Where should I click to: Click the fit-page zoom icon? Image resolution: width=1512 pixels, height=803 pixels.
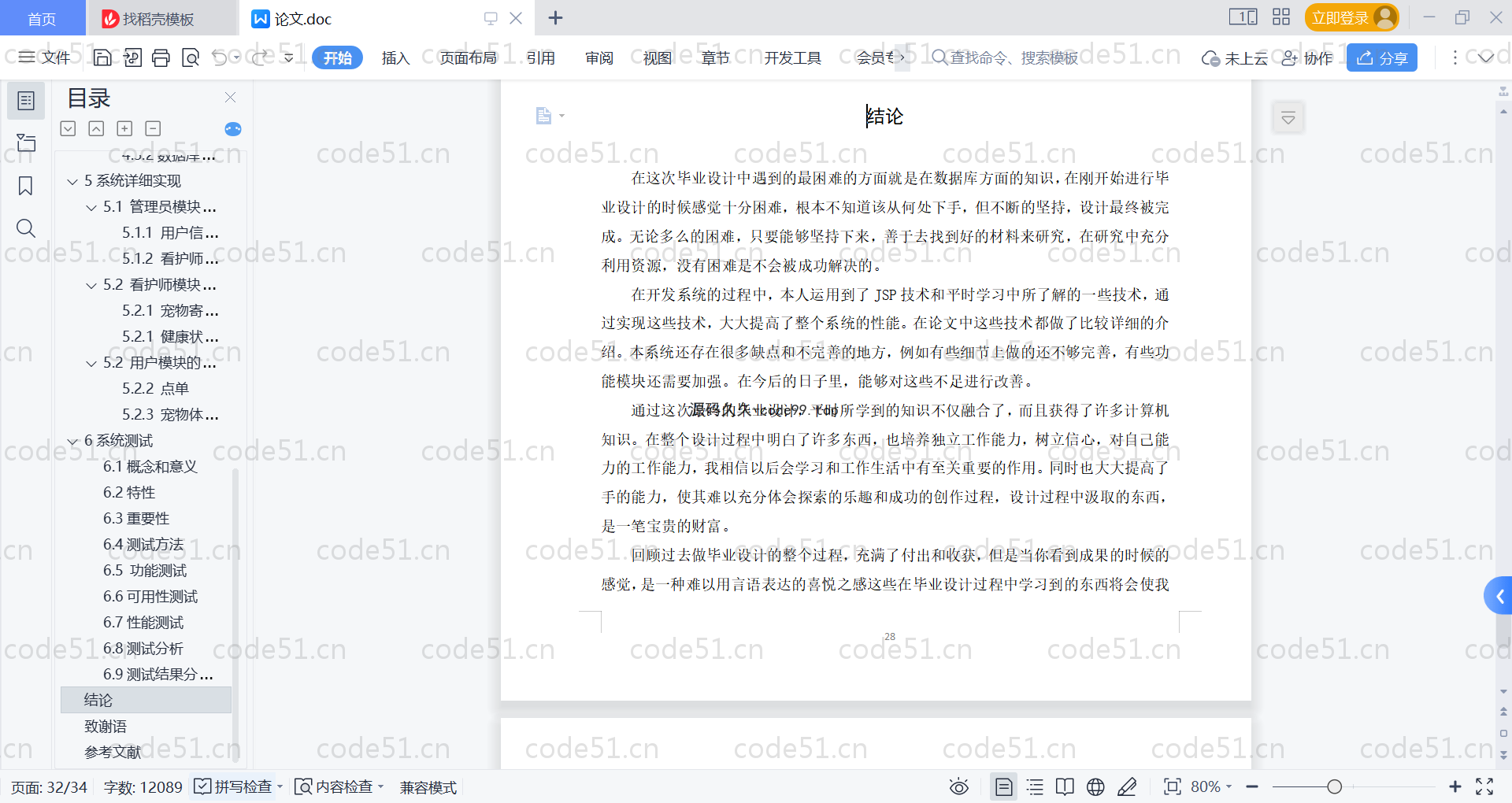pyautogui.click(x=1173, y=786)
